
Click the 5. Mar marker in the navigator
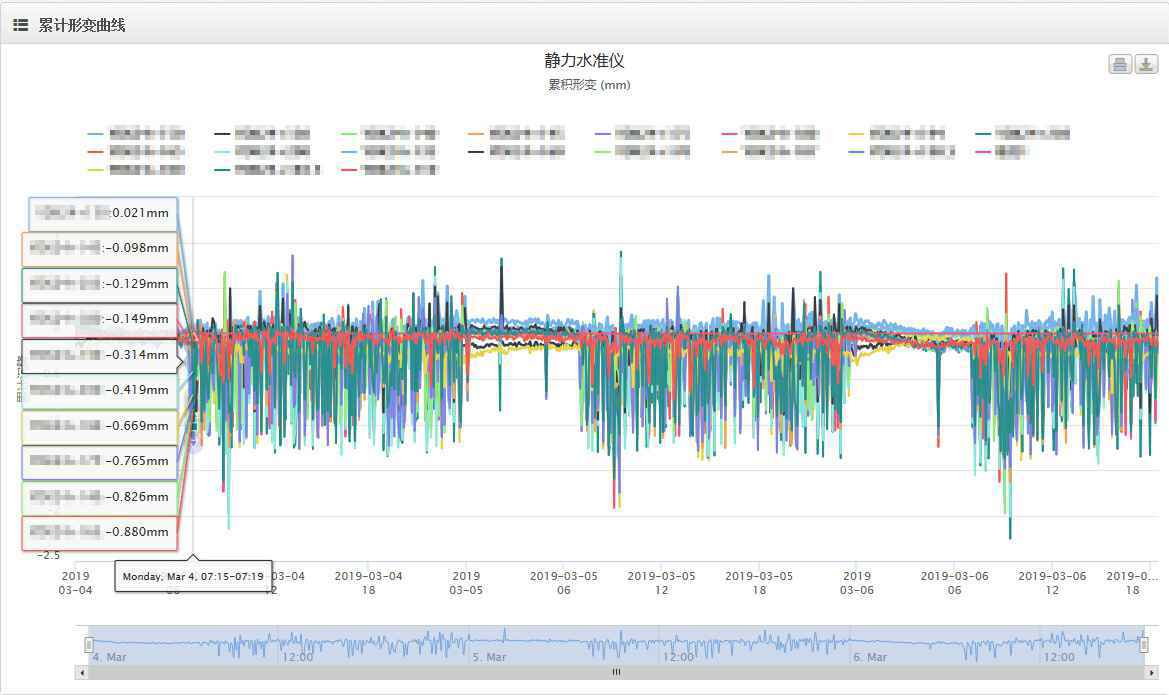tap(488, 657)
